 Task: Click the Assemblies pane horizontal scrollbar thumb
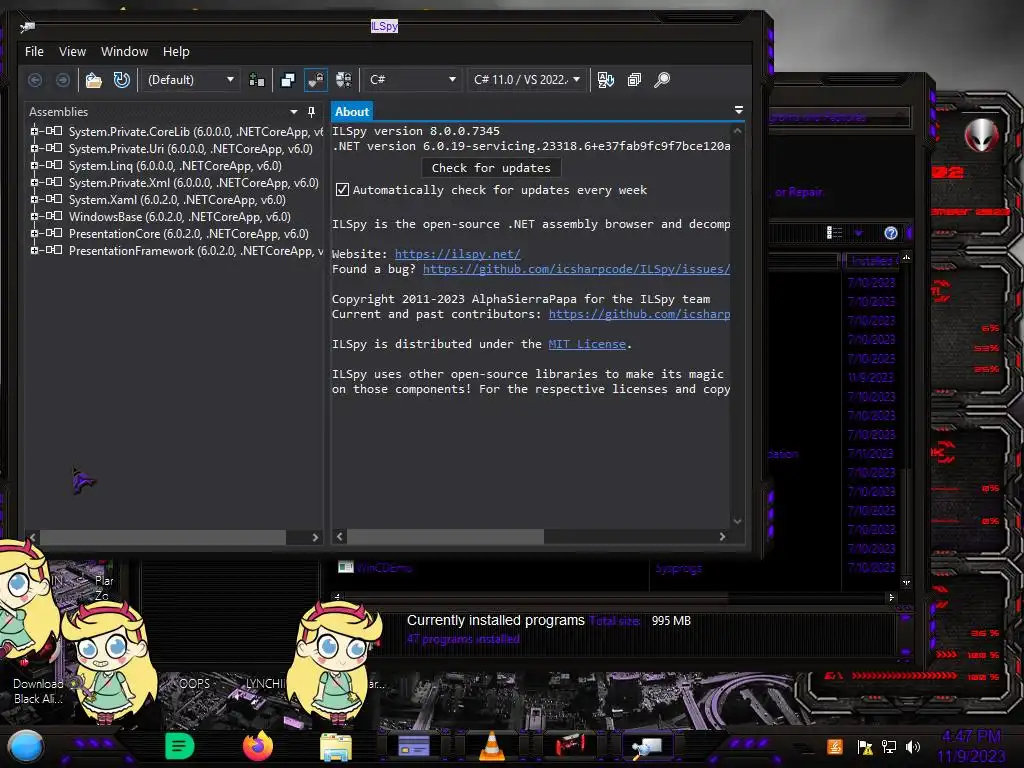(163, 537)
